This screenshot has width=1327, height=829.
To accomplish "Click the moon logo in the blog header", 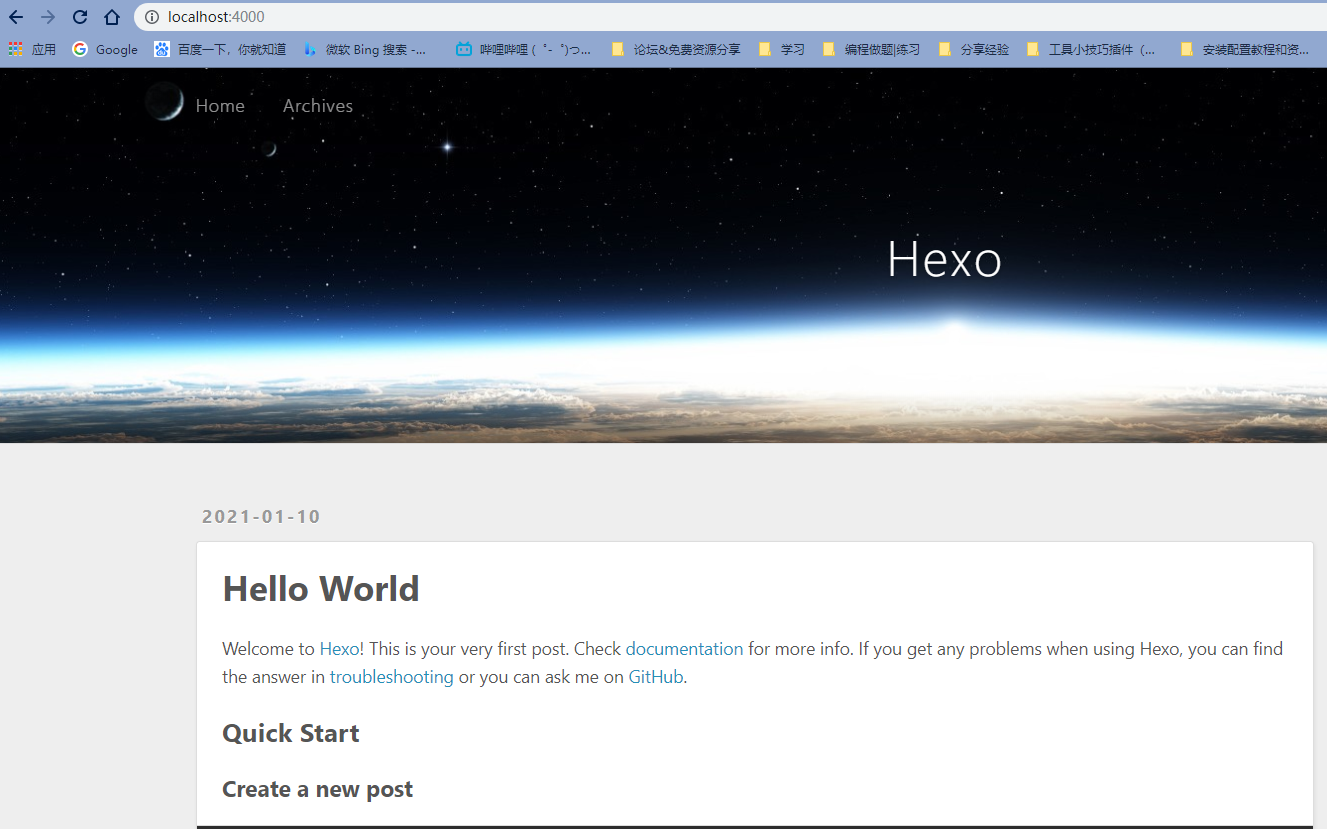I will 164,102.
